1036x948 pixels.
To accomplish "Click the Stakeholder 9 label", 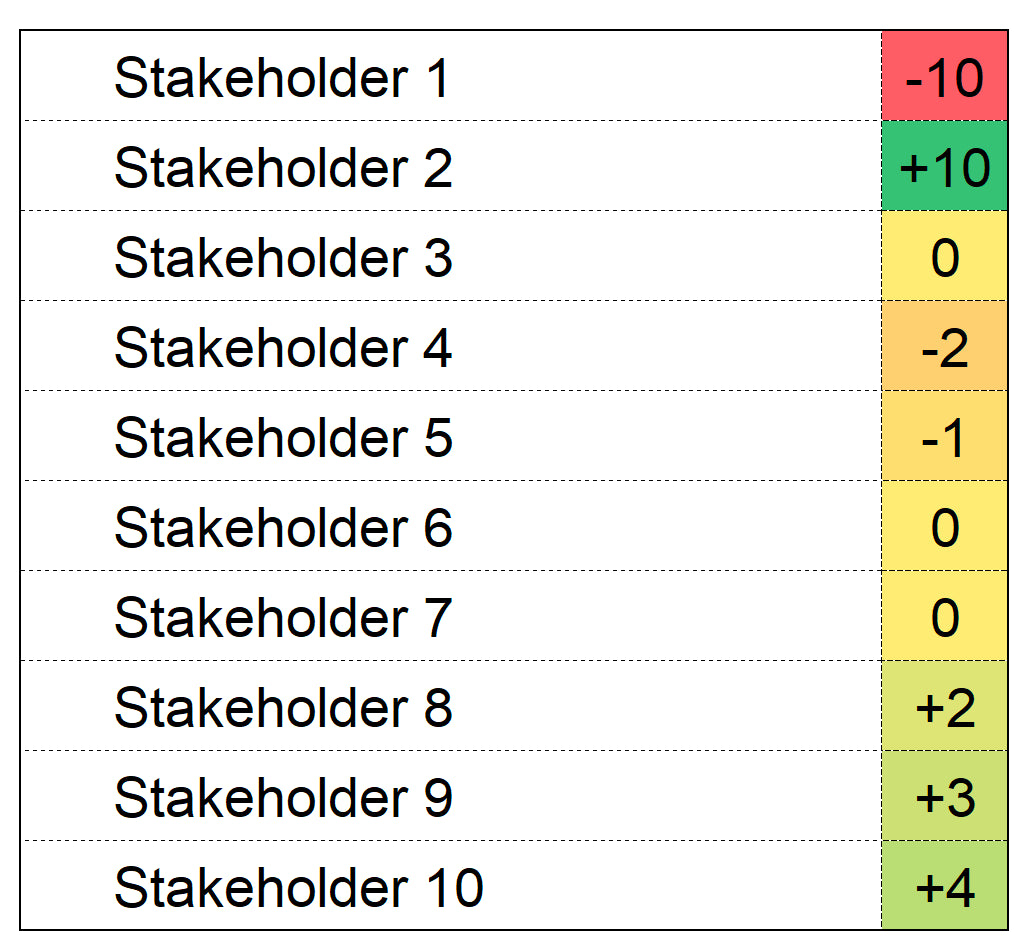I will [283, 798].
